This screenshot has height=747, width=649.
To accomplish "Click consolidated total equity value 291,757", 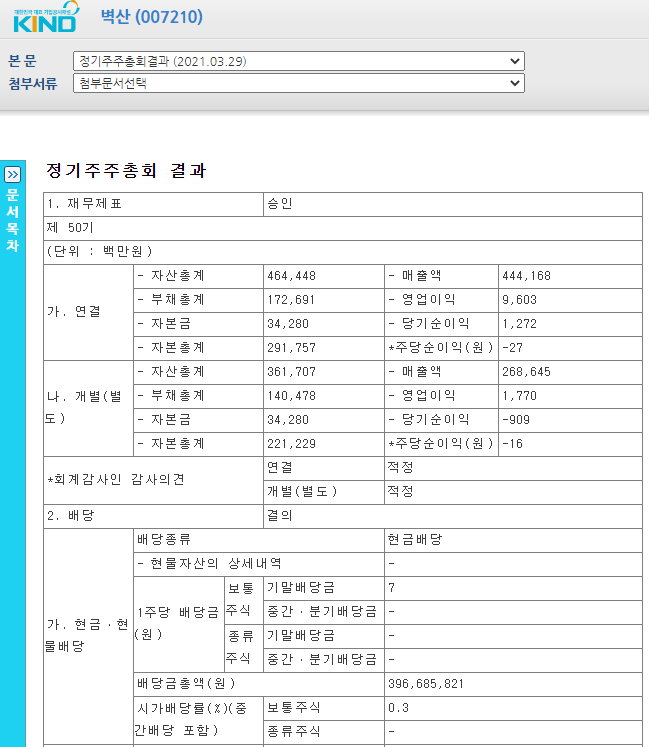I will coord(292,348).
